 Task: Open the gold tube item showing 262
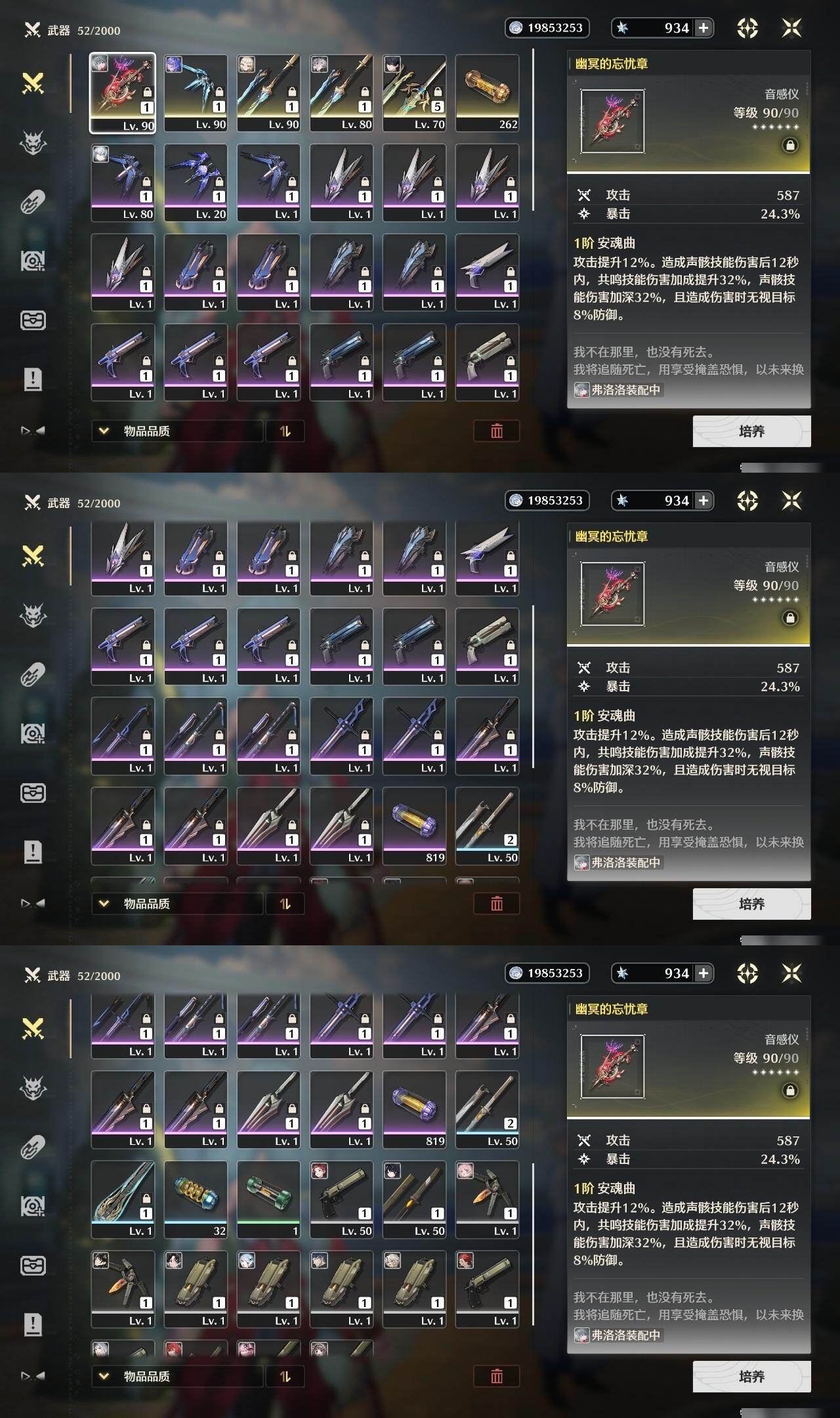coord(487,93)
